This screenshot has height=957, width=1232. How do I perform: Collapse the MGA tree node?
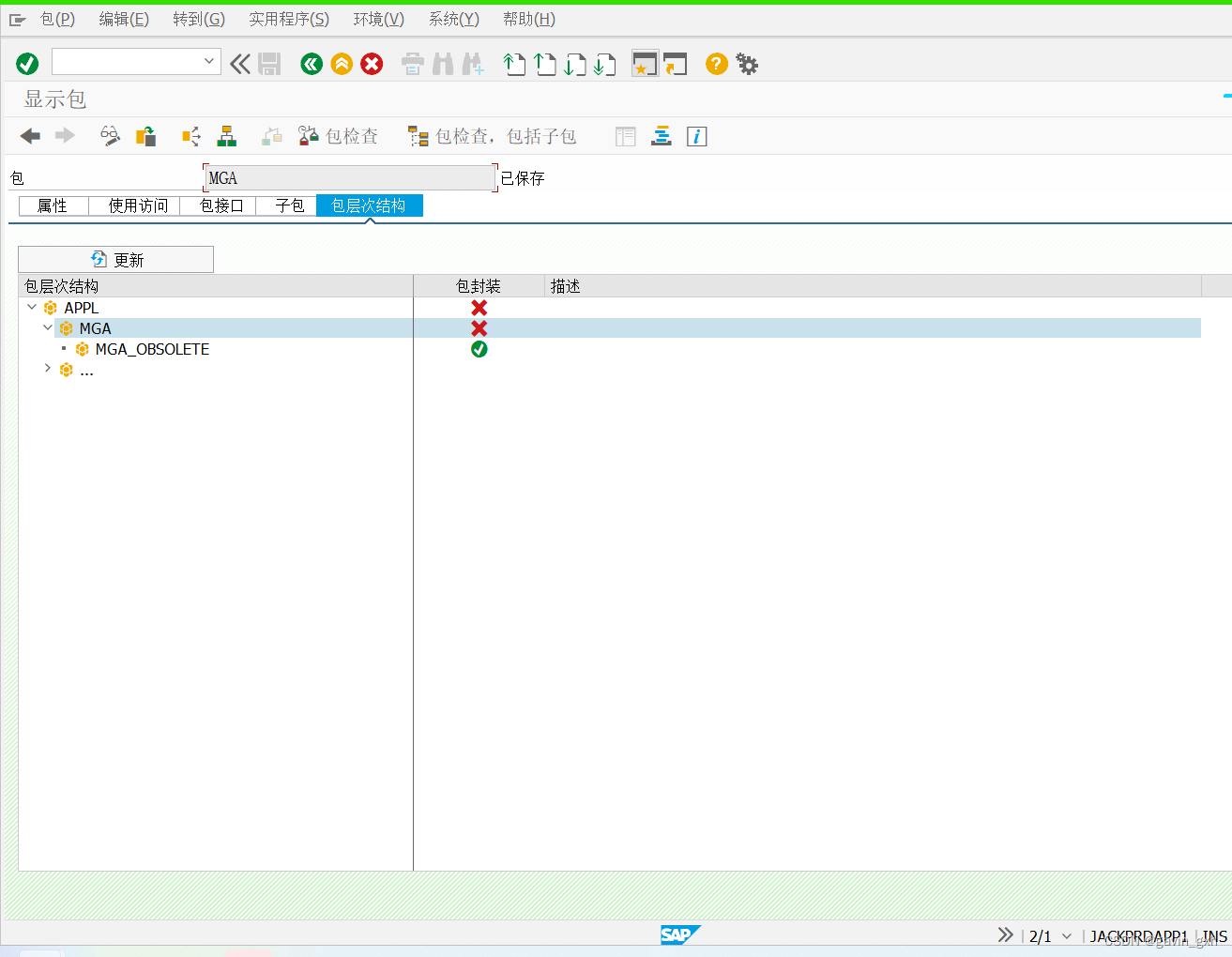[48, 328]
